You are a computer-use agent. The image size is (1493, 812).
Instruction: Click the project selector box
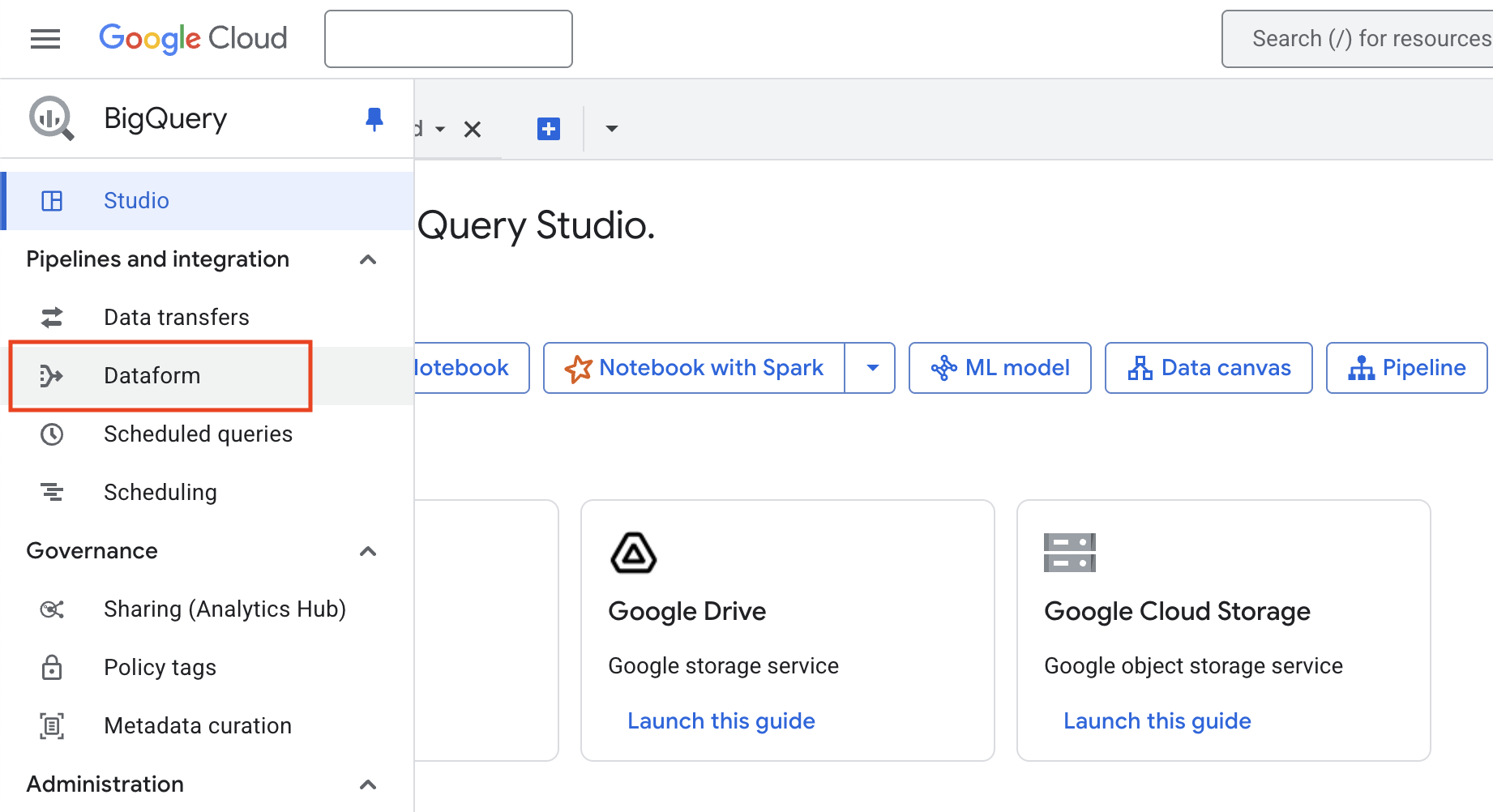(x=448, y=39)
